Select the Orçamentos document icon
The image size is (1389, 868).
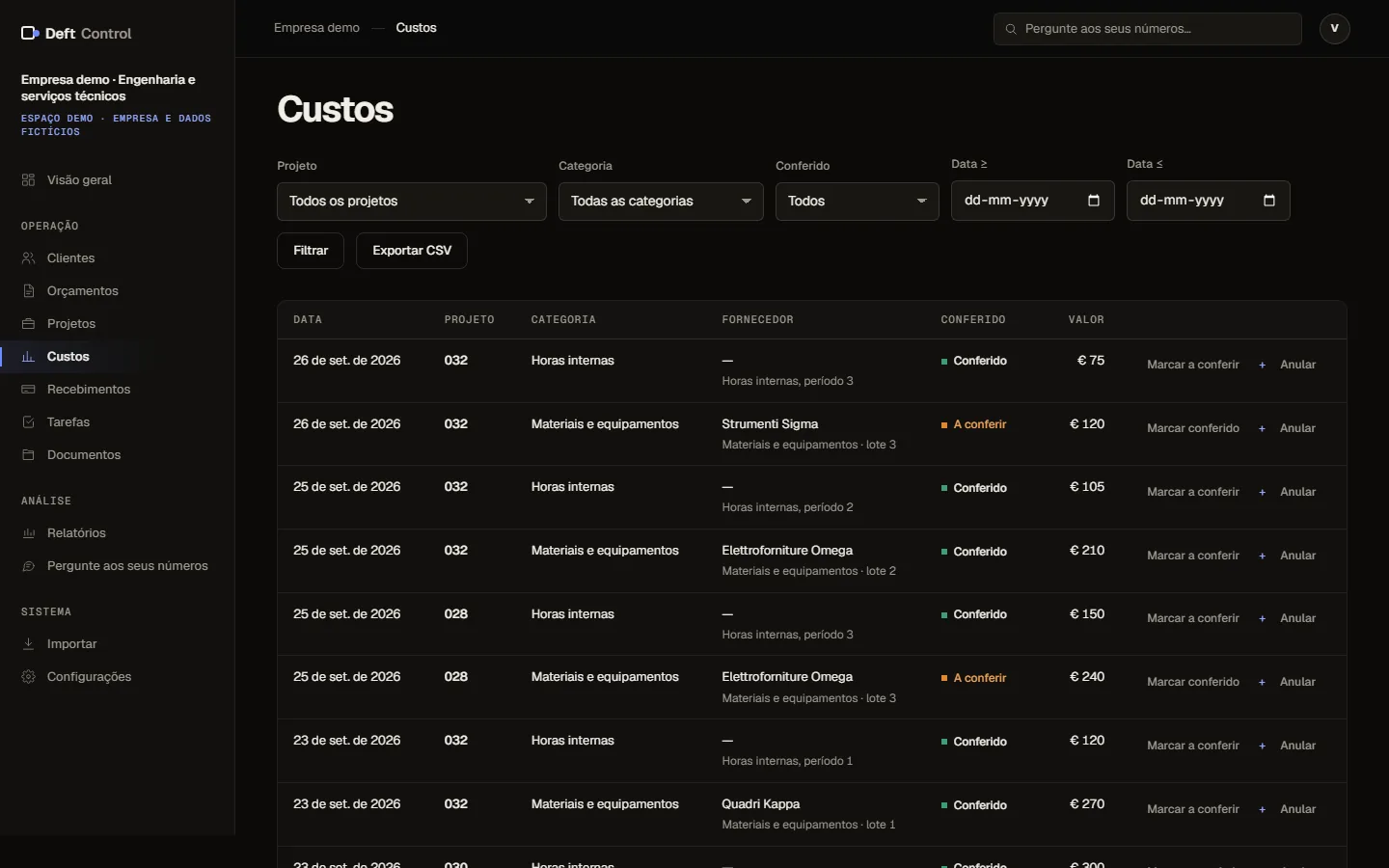pos(29,291)
